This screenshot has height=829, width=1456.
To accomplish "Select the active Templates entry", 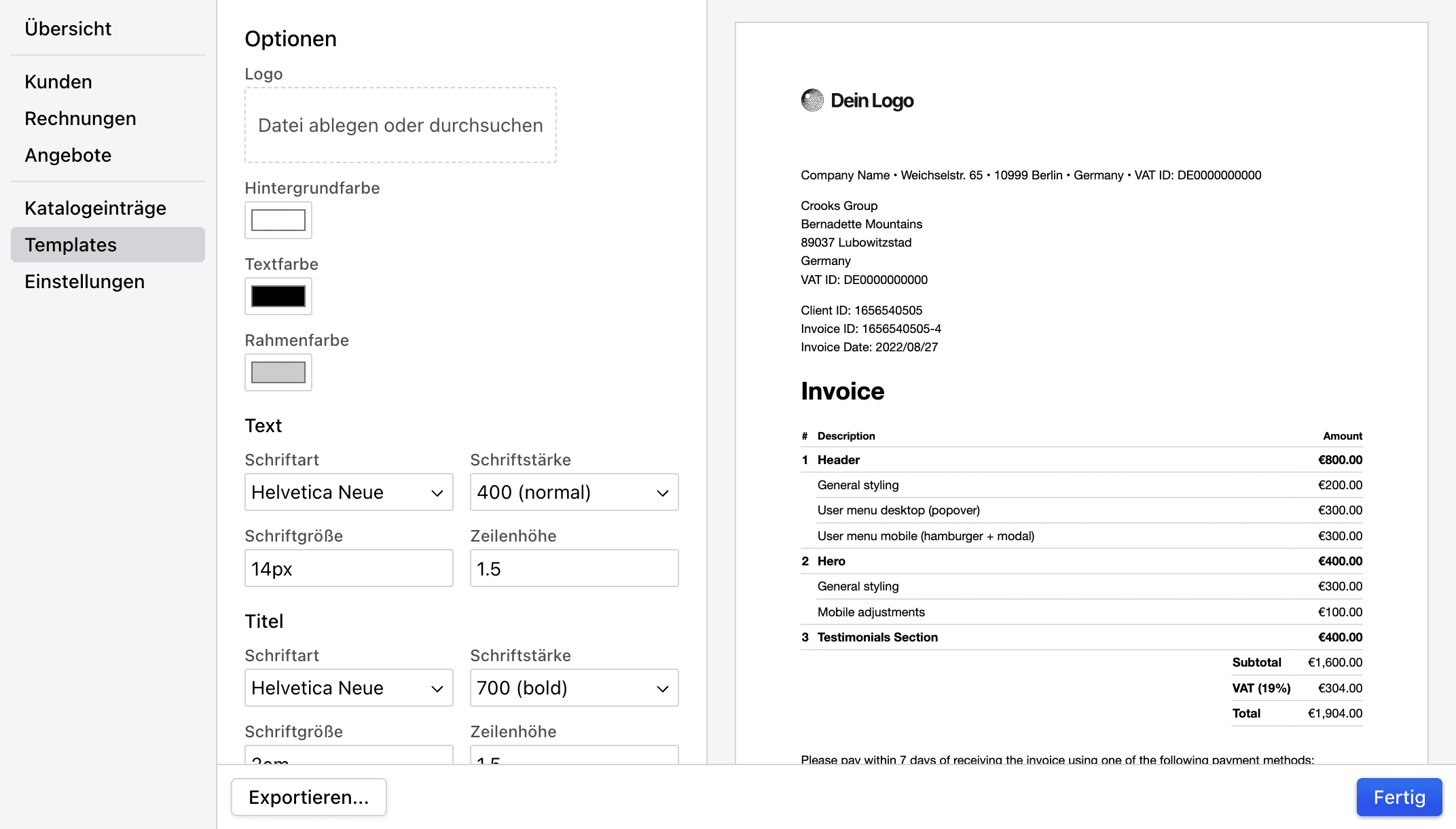I will point(70,245).
